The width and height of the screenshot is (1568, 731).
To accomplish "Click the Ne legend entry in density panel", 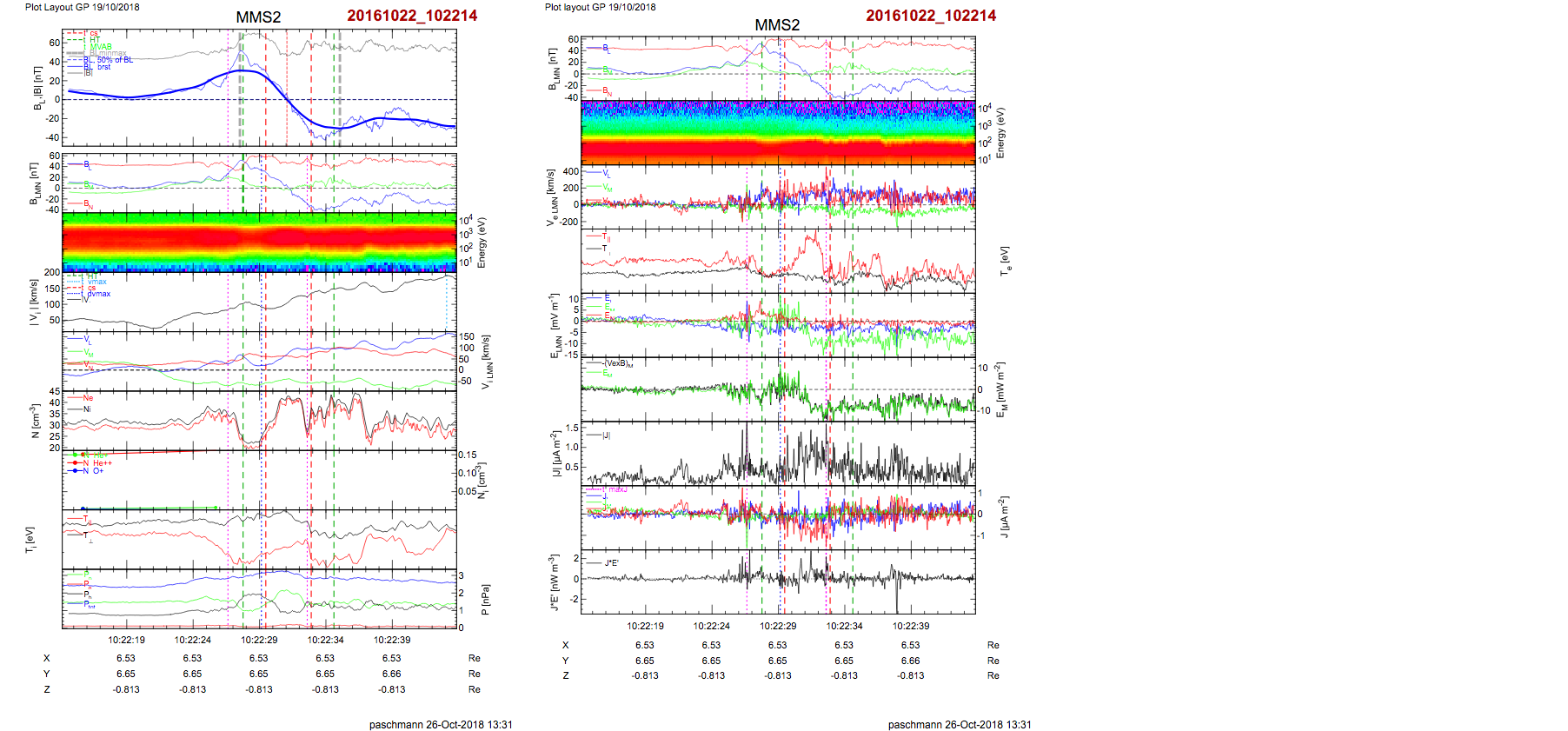I will click(88, 398).
